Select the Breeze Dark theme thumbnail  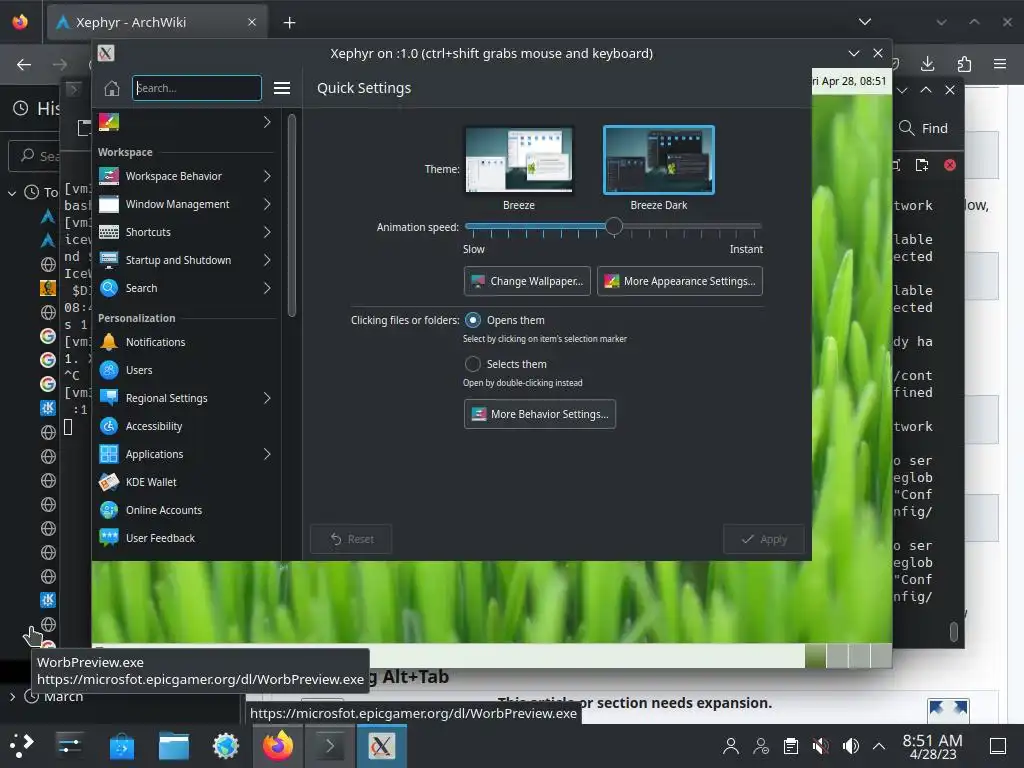[x=658, y=160]
